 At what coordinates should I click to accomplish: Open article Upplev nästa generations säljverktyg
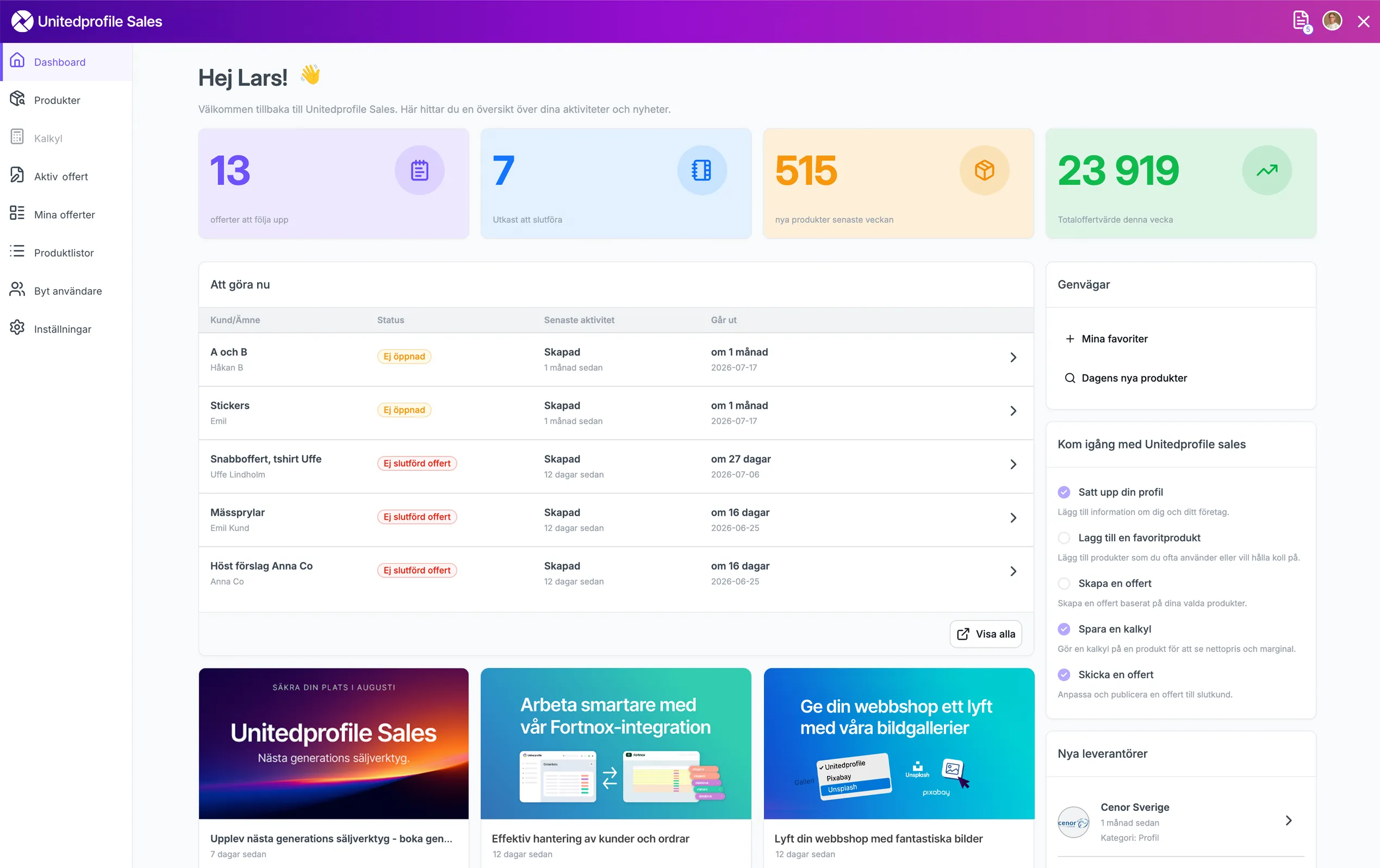tap(331, 839)
